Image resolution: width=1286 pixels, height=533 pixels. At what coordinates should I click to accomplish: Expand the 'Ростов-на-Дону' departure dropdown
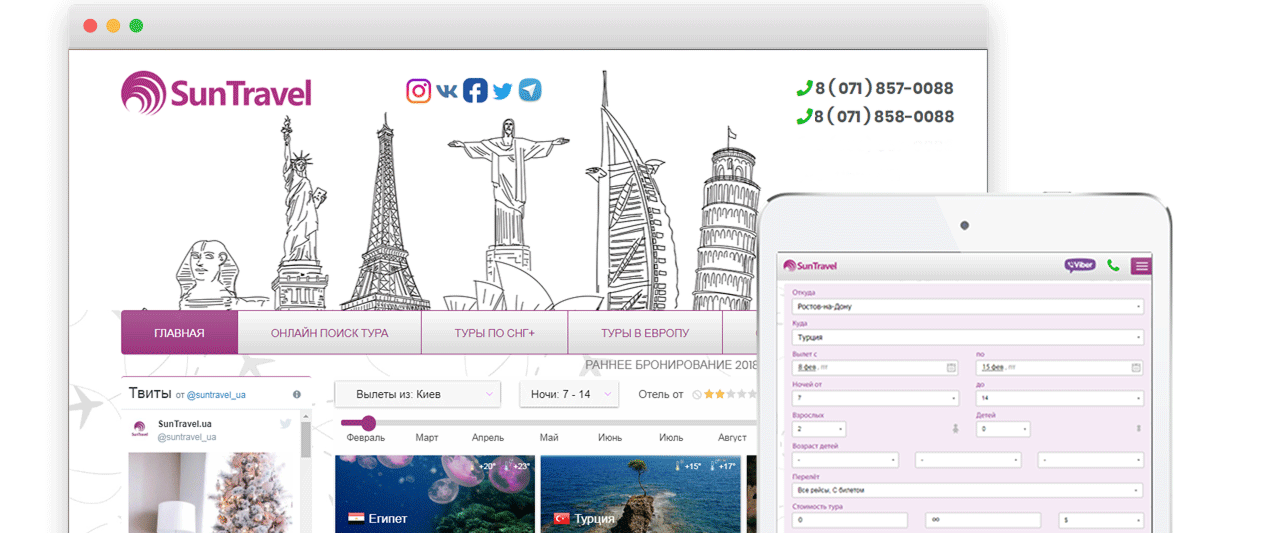[967, 306]
